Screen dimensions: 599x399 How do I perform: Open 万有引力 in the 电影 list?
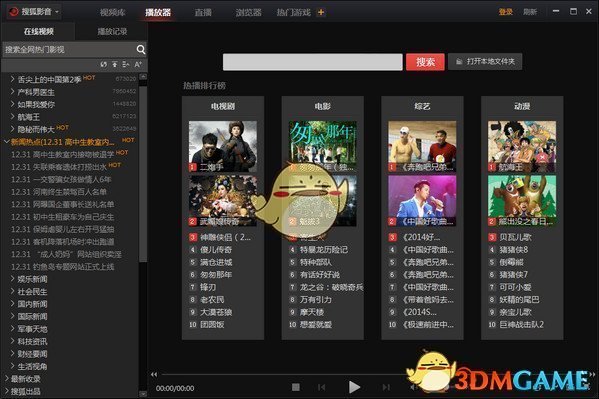pyautogui.click(x=316, y=300)
